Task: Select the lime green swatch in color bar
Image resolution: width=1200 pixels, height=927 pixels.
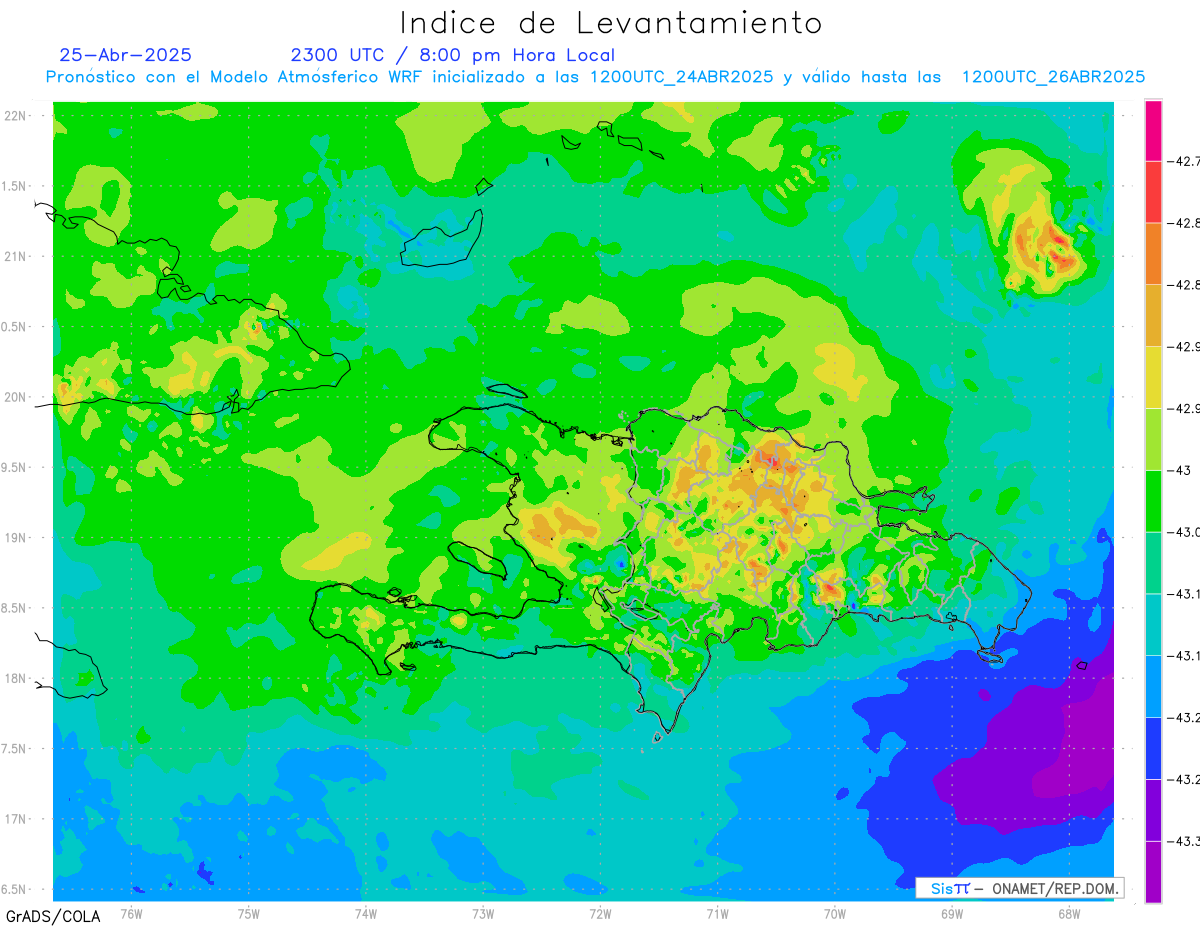Action: click(x=1153, y=439)
